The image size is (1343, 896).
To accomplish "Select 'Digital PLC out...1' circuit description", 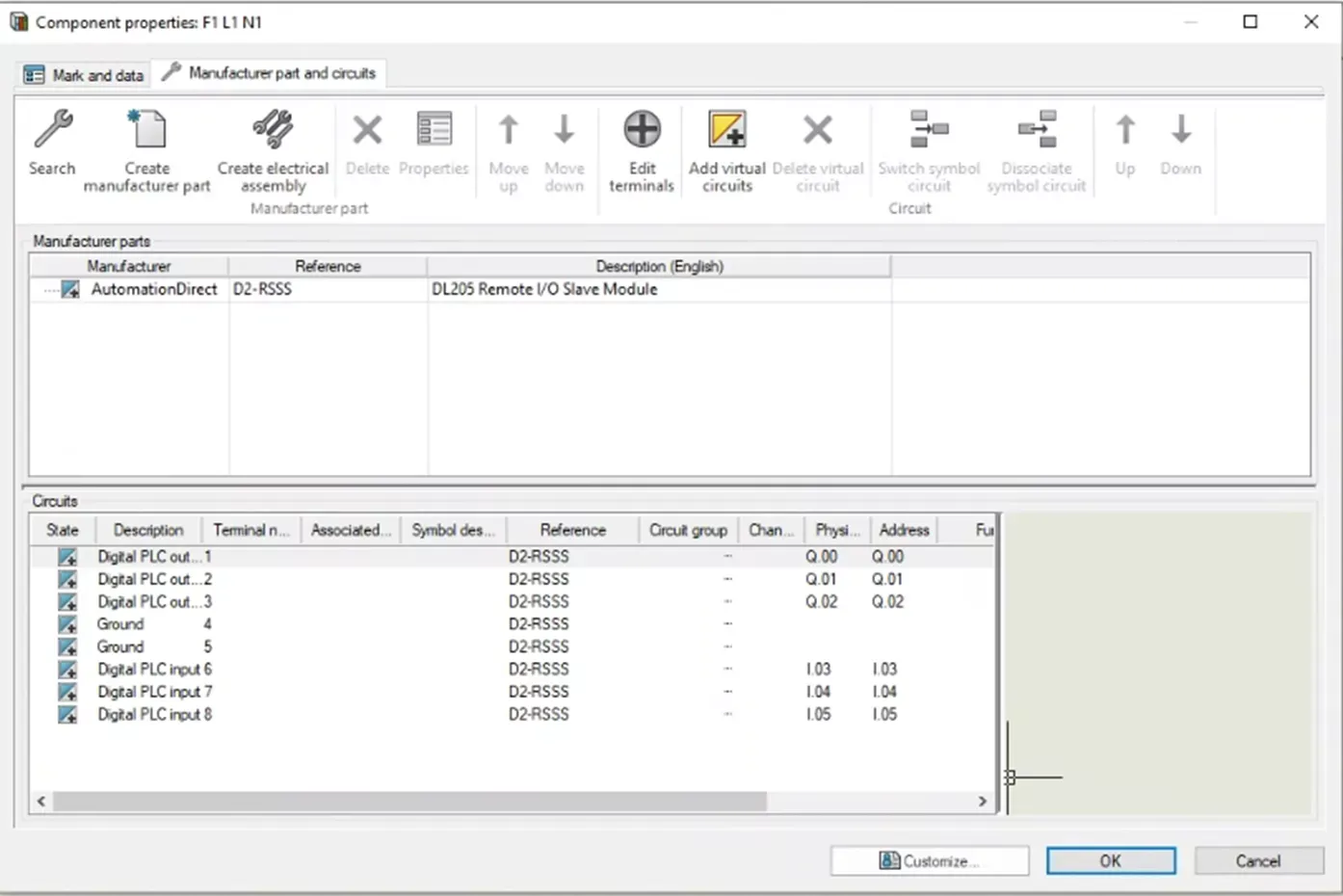I will coord(153,557).
